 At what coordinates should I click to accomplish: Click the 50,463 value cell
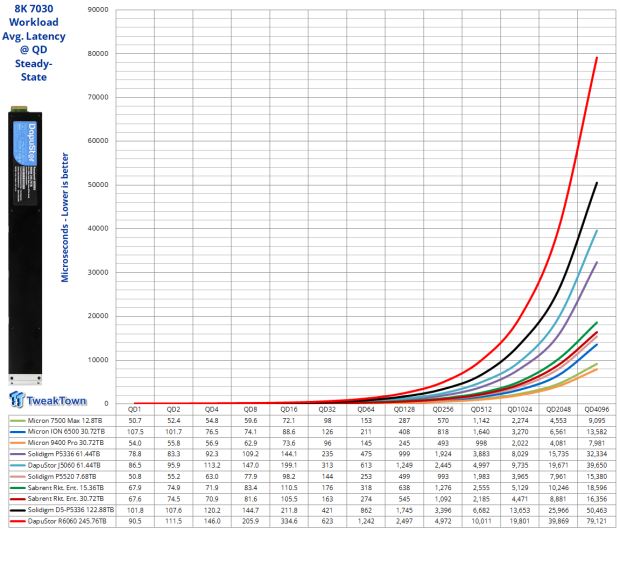[x=597, y=510]
